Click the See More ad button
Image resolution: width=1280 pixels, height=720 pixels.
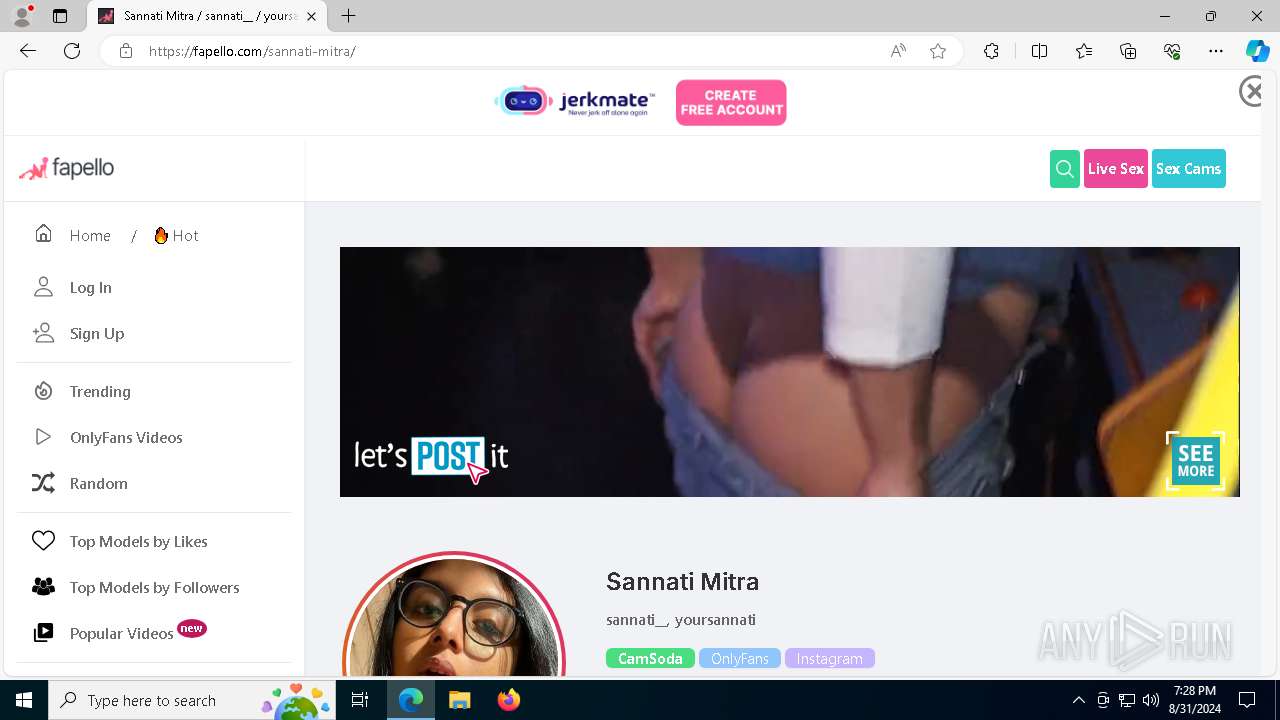(1195, 462)
